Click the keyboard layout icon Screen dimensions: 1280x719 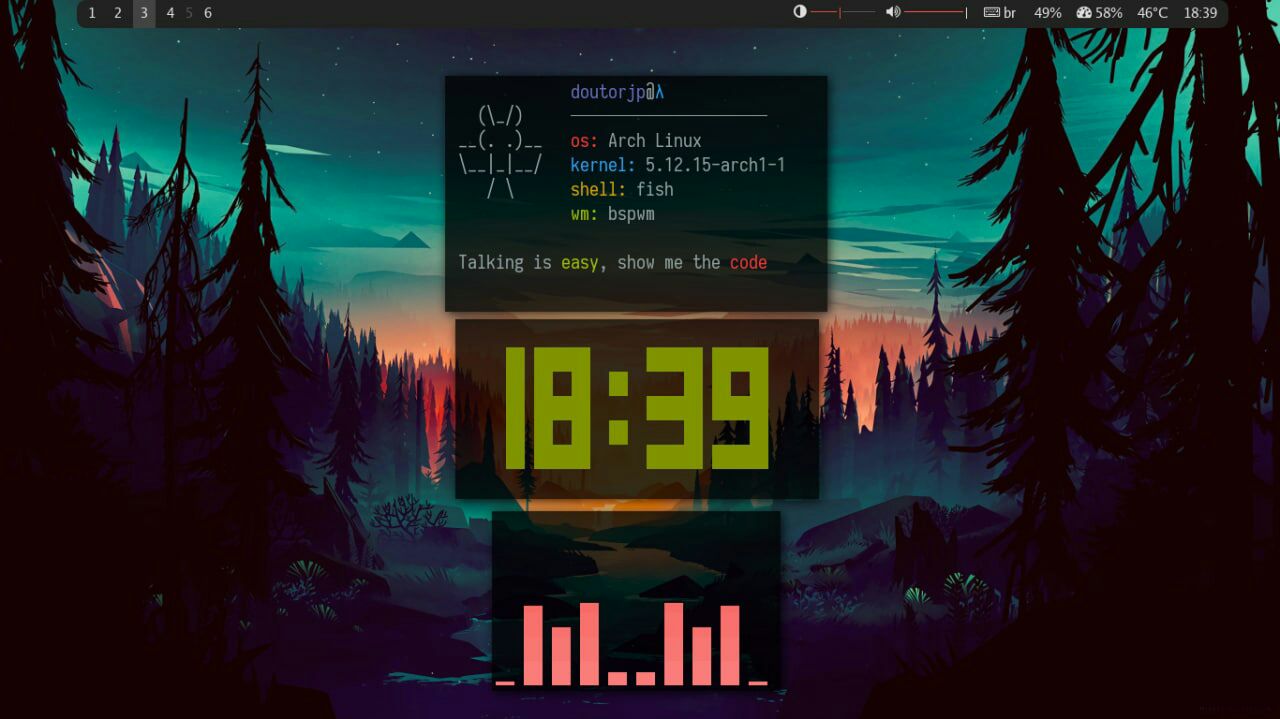992,13
